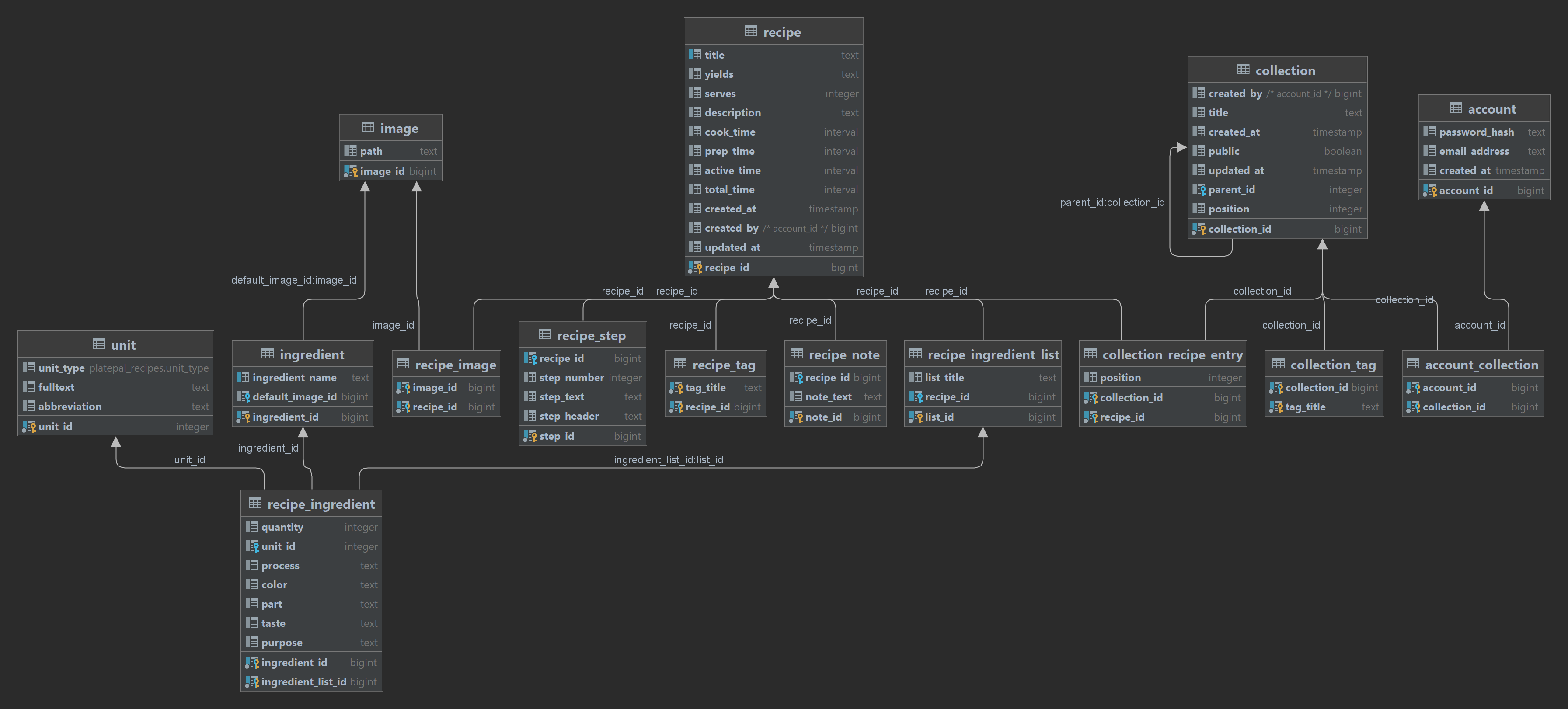
Task: Click the ingredient table header icon
Action: [x=267, y=354]
